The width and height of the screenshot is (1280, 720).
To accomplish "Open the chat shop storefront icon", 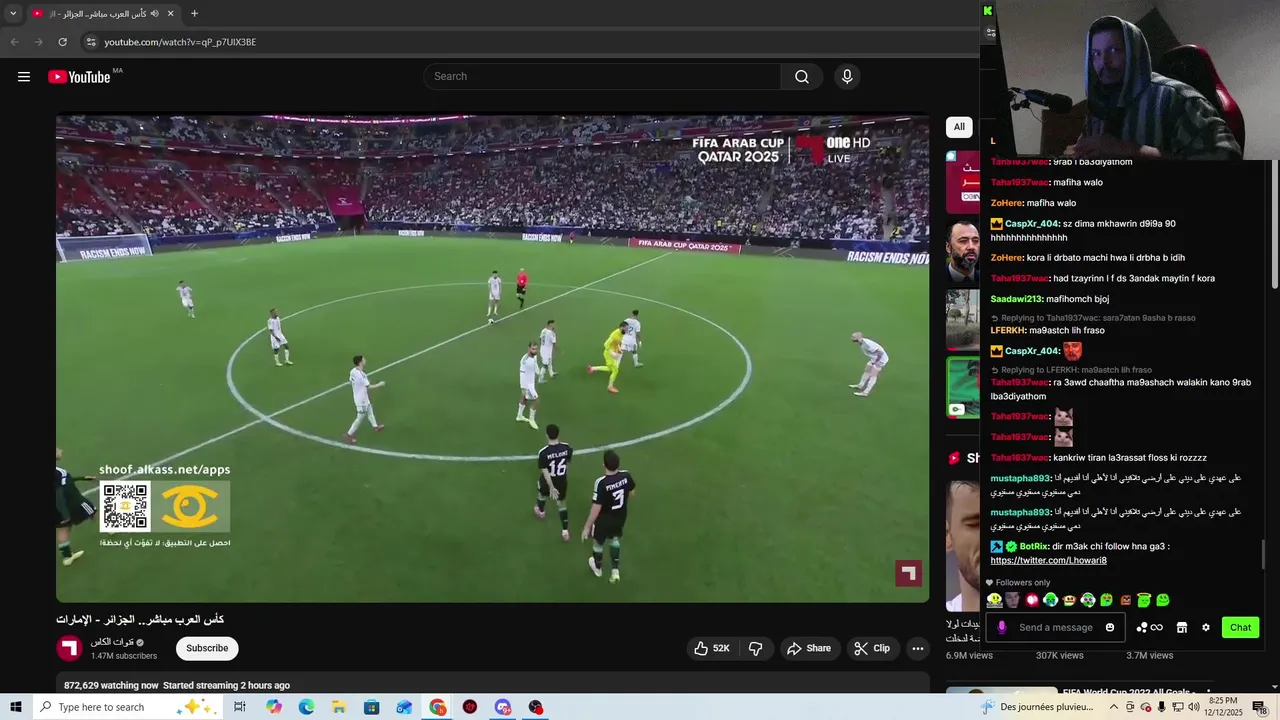I will point(1182,628).
